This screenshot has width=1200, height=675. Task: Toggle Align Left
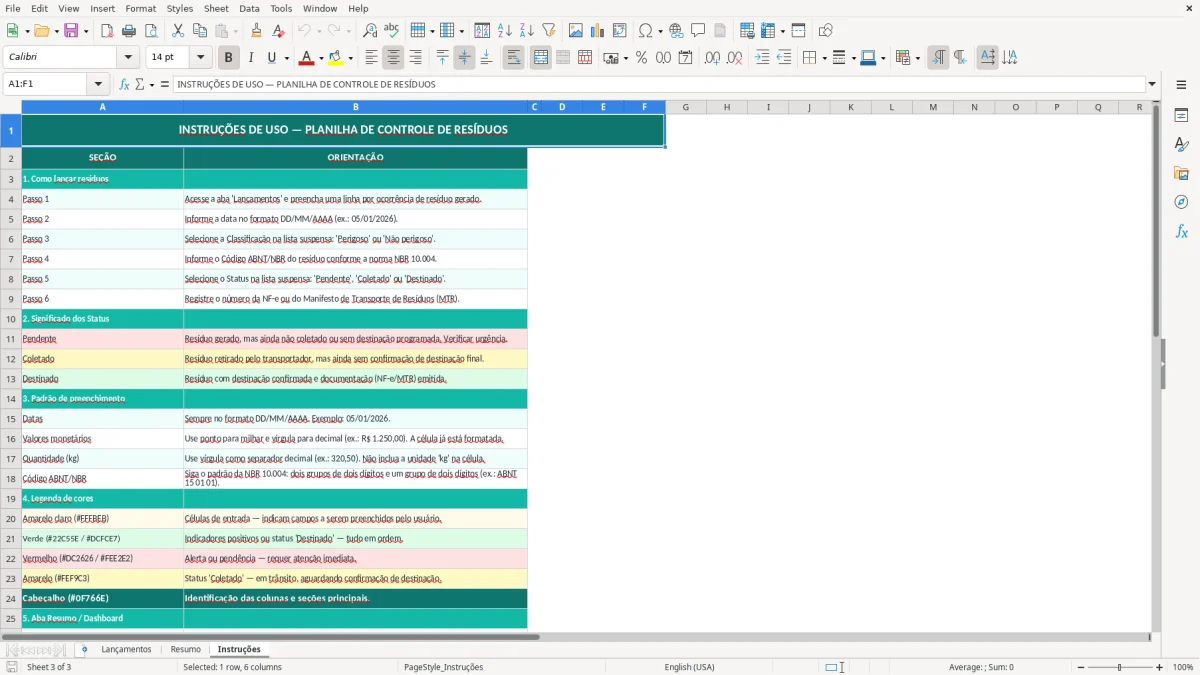[371, 58]
